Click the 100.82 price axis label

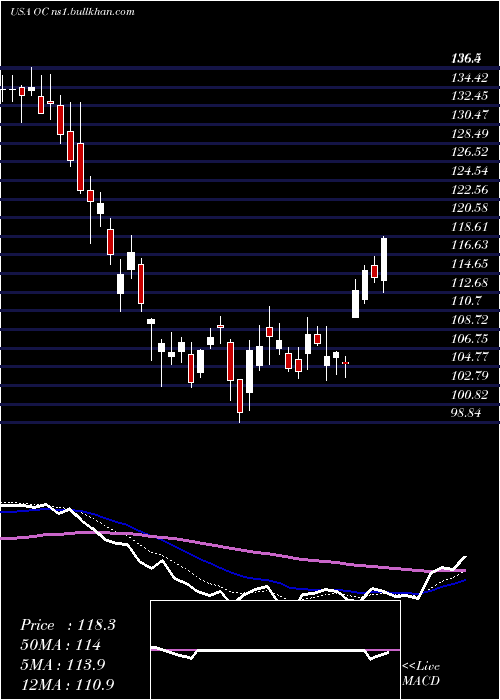[470, 395]
